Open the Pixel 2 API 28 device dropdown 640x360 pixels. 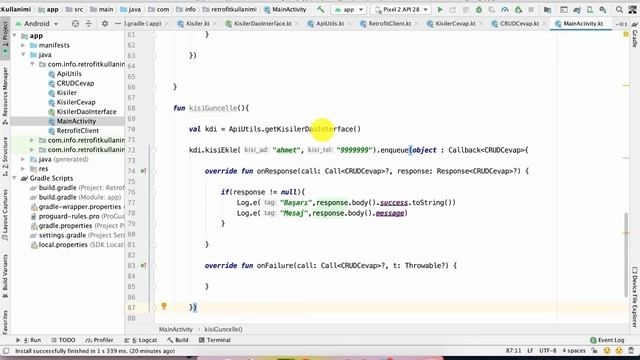coord(401,9)
